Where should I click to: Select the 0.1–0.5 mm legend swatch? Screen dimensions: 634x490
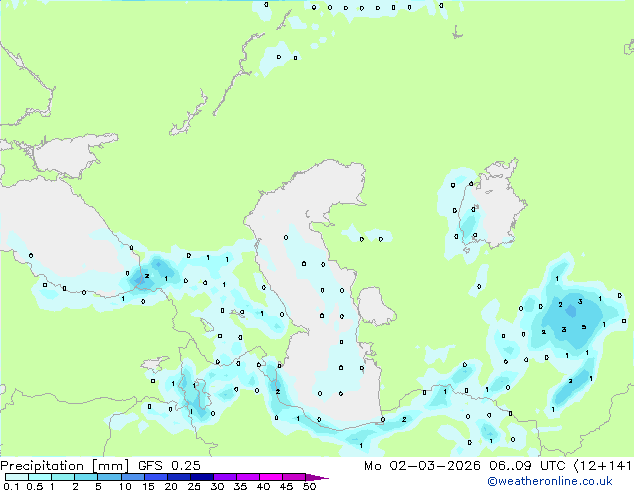17,477
